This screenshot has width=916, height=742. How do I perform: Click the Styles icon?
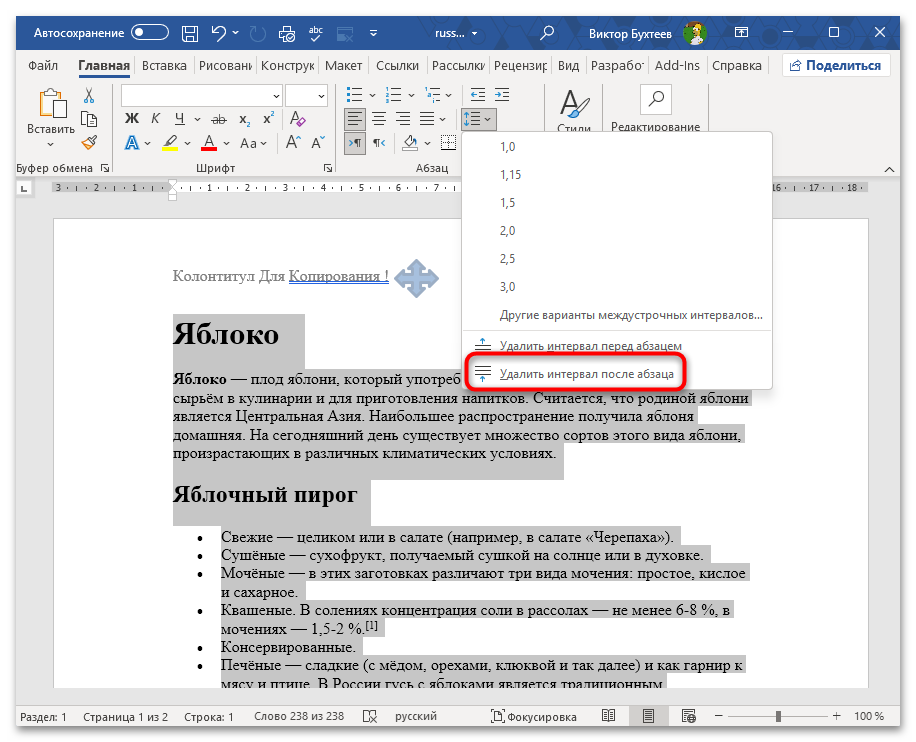click(x=574, y=103)
